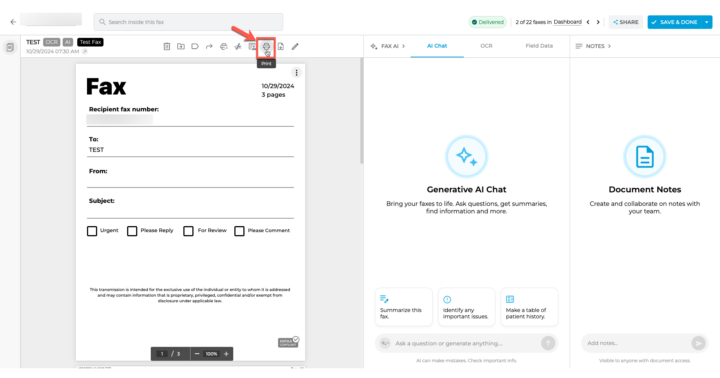Go to previous fax arrow
This screenshot has height=378, width=720.
click(588, 22)
